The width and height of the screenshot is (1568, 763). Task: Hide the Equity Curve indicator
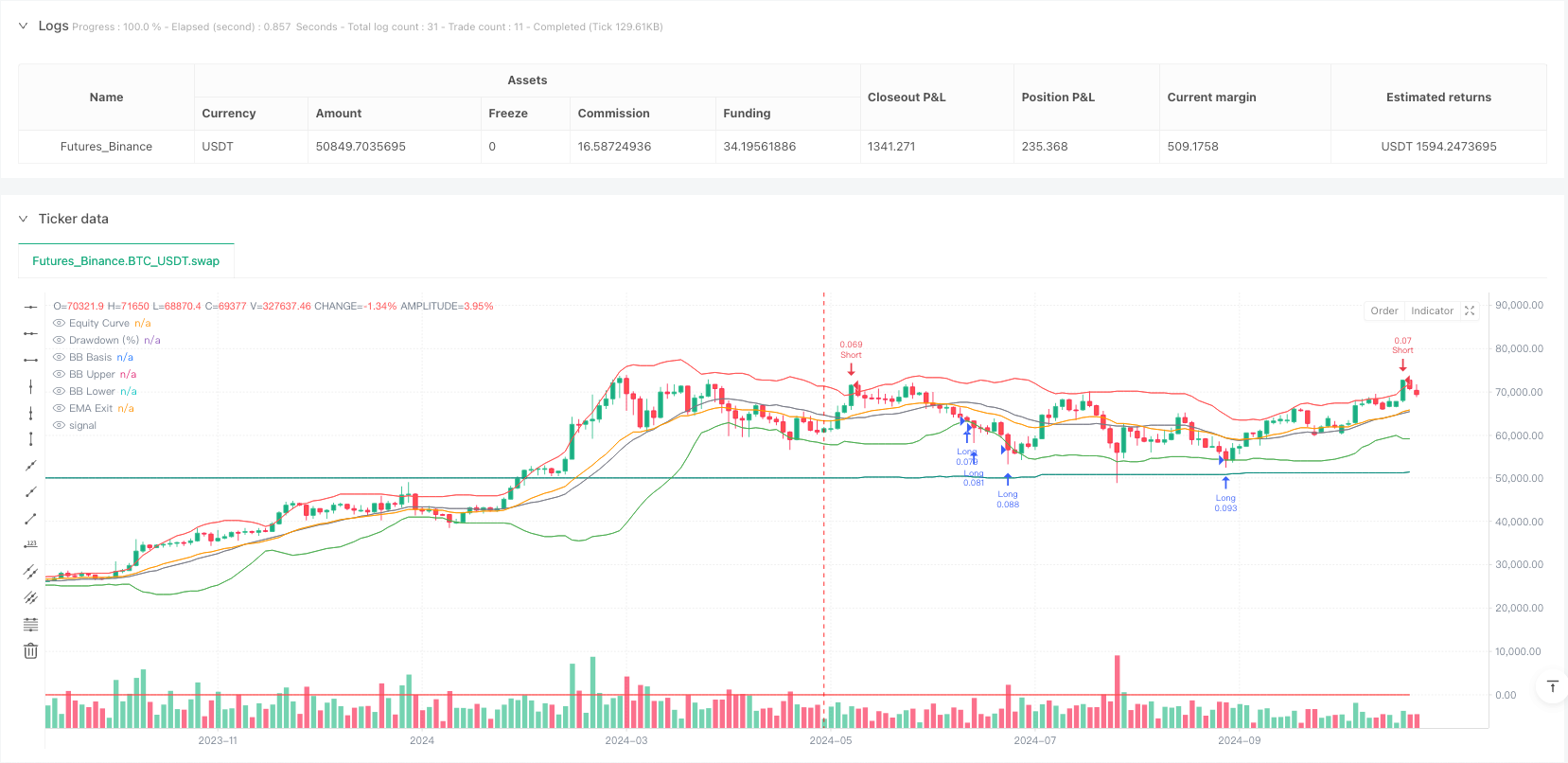click(x=59, y=324)
